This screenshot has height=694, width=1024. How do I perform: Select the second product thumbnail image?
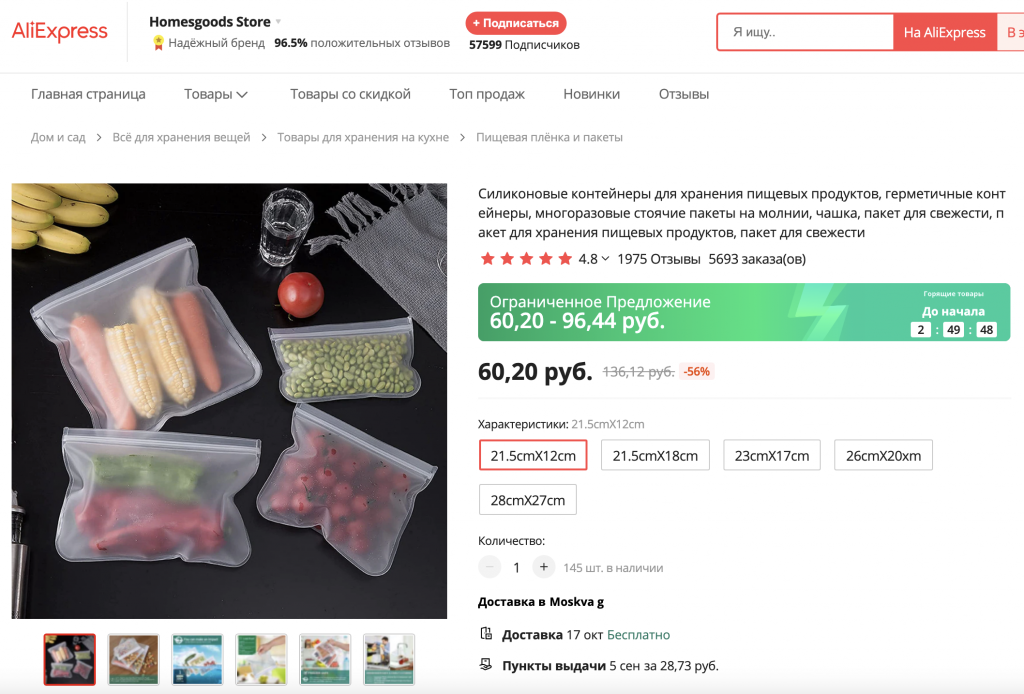(133, 659)
